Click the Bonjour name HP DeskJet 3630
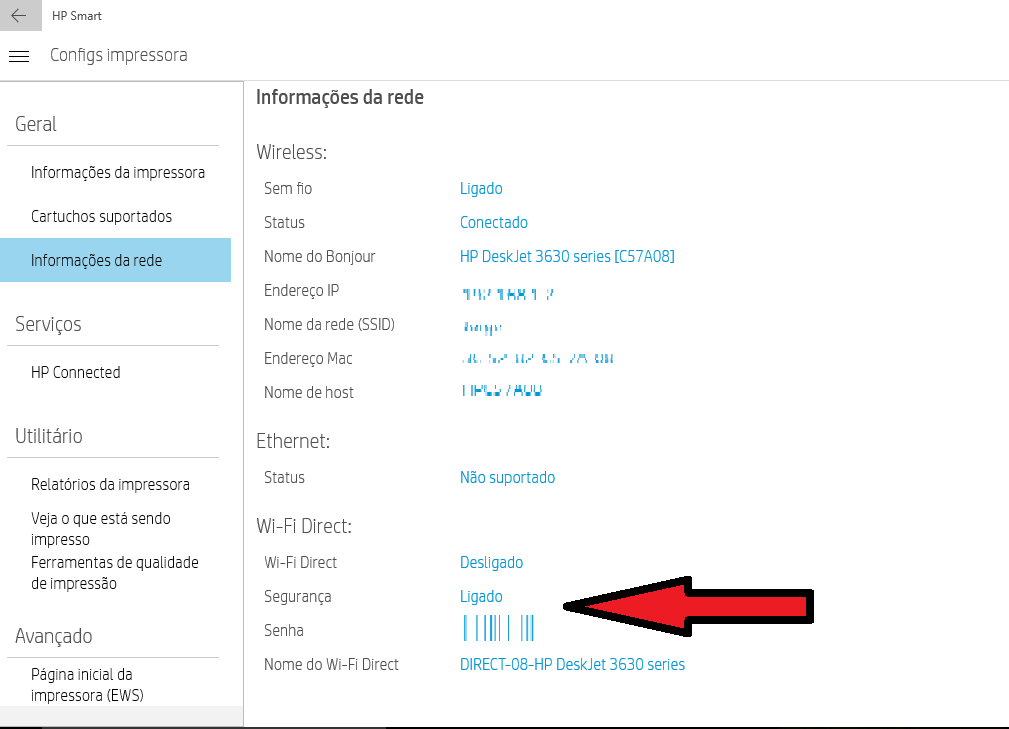Image resolution: width=1009 pixels, height=729 pixels. (x=567, y=256)
